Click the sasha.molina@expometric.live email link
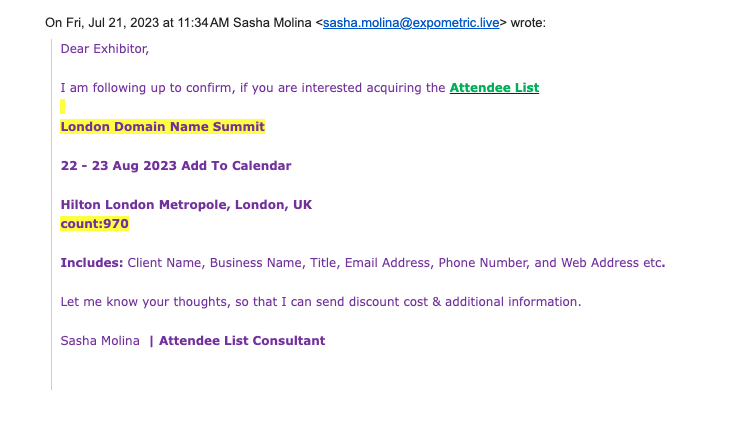This screenshot has width=750, height=426. [411, 21]
